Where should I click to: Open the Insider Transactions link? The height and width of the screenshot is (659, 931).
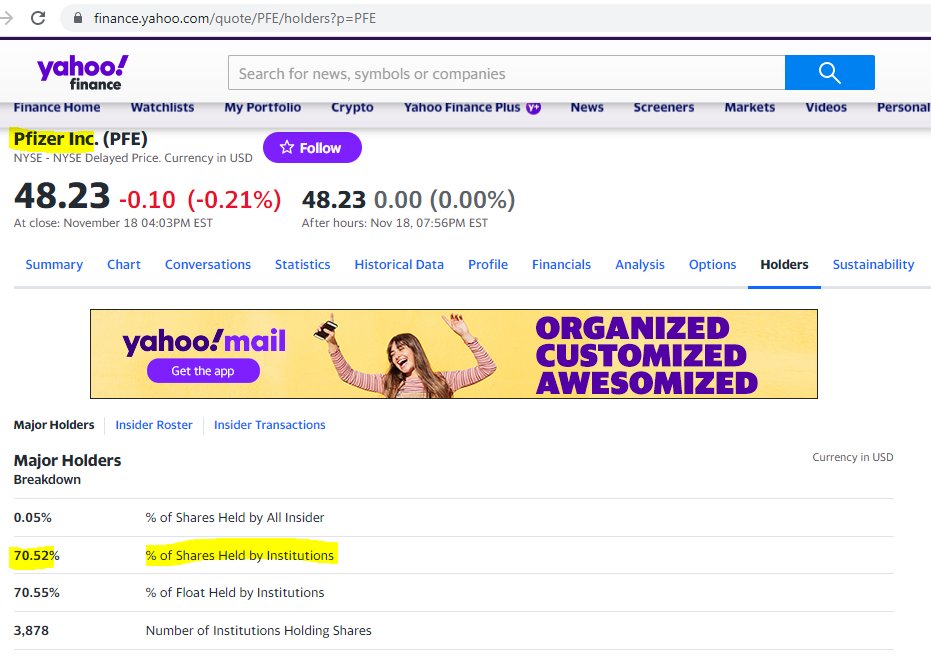270,424
